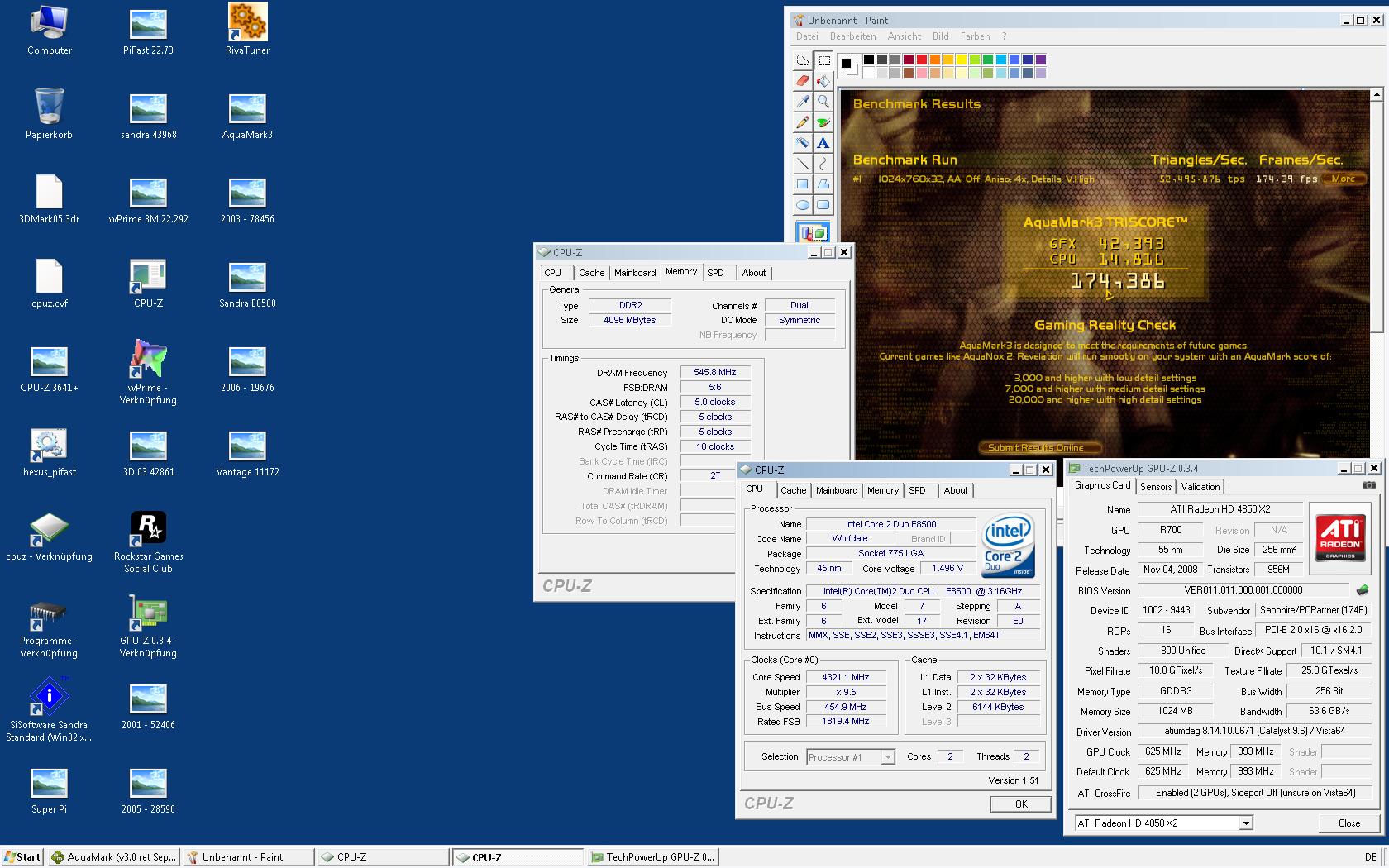Pick the Polygon shape tool

(x=823, y=184)
